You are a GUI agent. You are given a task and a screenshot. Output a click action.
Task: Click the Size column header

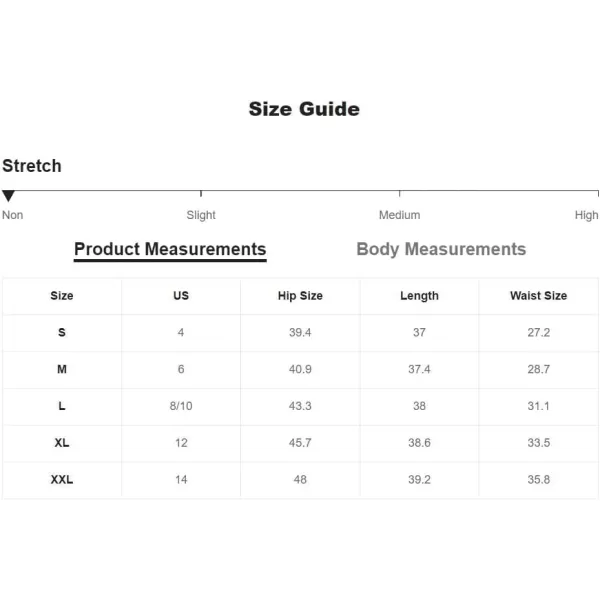(x=62, y=296)
